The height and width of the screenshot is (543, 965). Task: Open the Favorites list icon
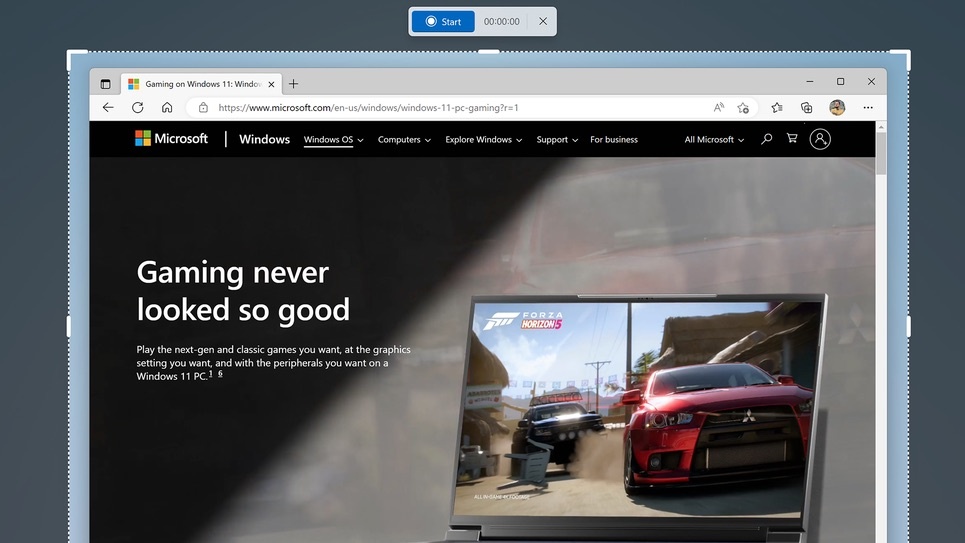tap(777, 108)
